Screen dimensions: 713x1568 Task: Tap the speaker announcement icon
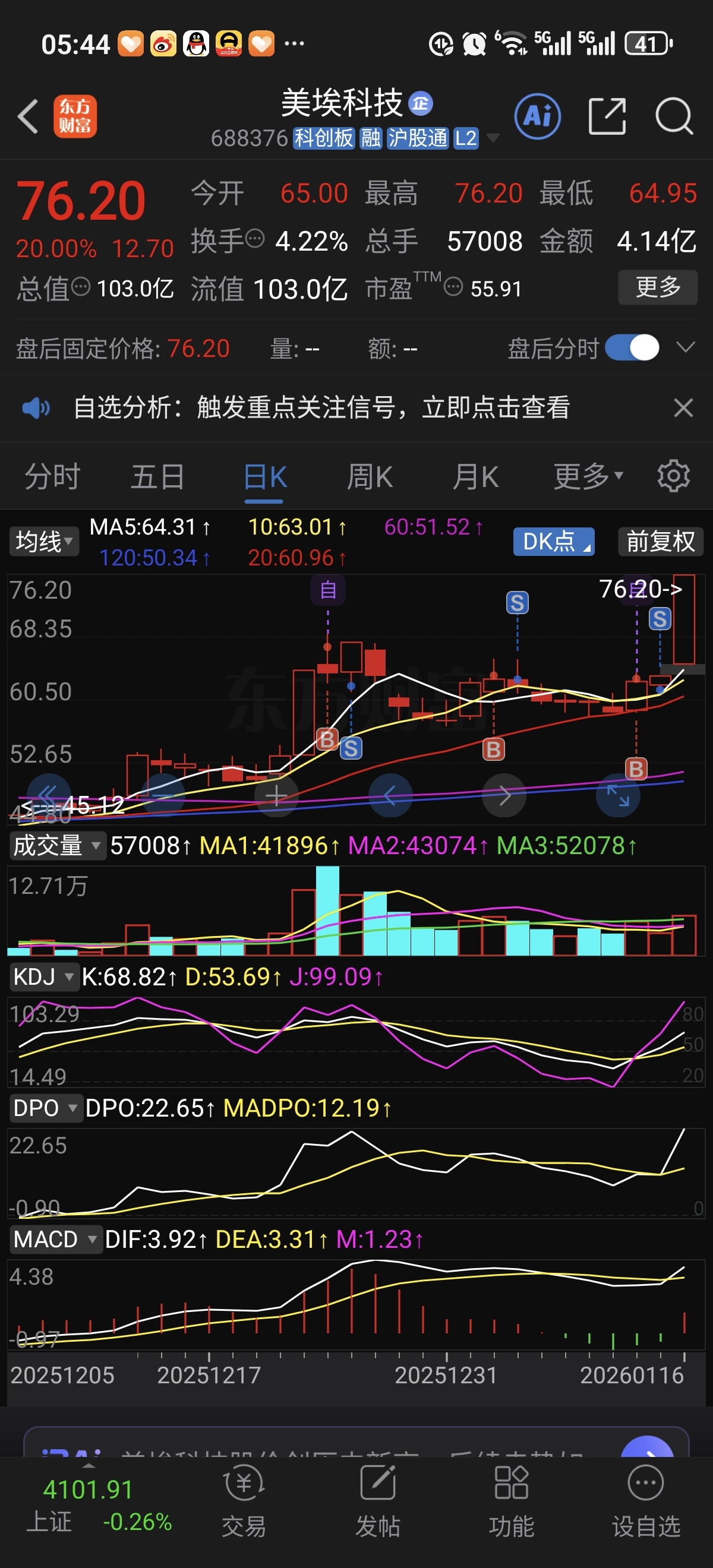coord(36,408)
